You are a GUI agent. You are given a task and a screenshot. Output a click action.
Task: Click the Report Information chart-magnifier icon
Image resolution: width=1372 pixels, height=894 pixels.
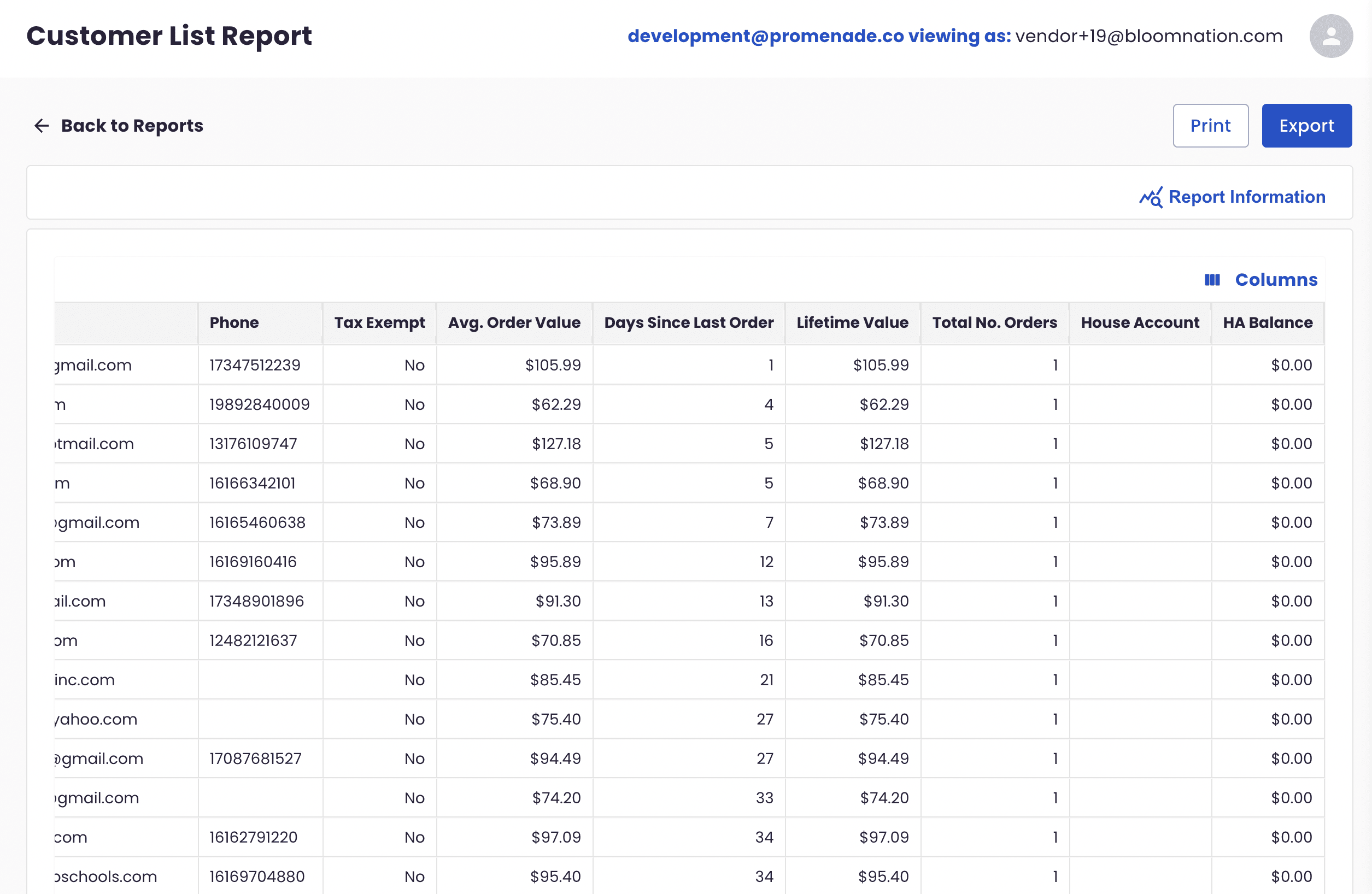1151,197
